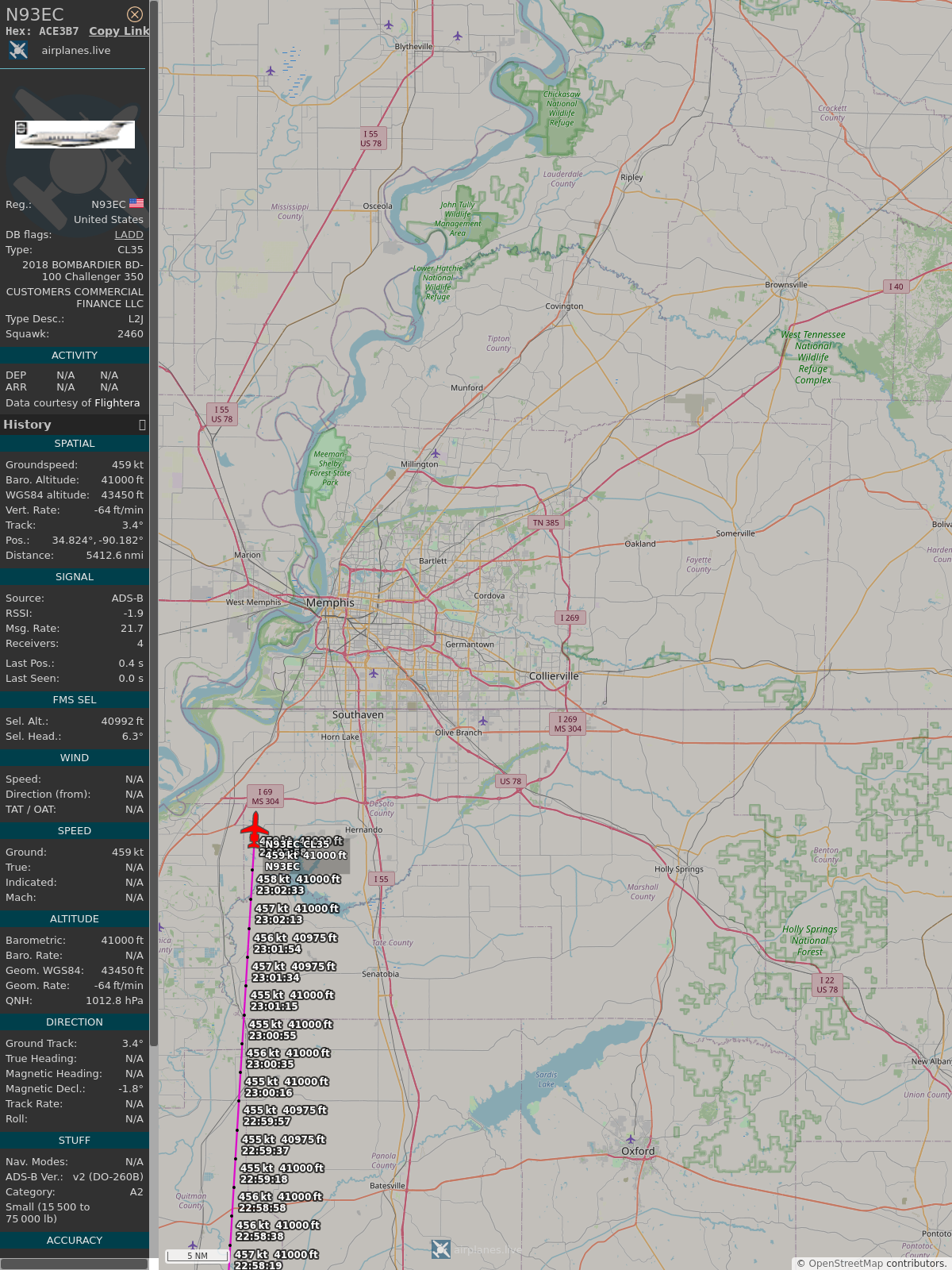Click the Magnetic Decl. value -1.8°

pos(131,1088)
